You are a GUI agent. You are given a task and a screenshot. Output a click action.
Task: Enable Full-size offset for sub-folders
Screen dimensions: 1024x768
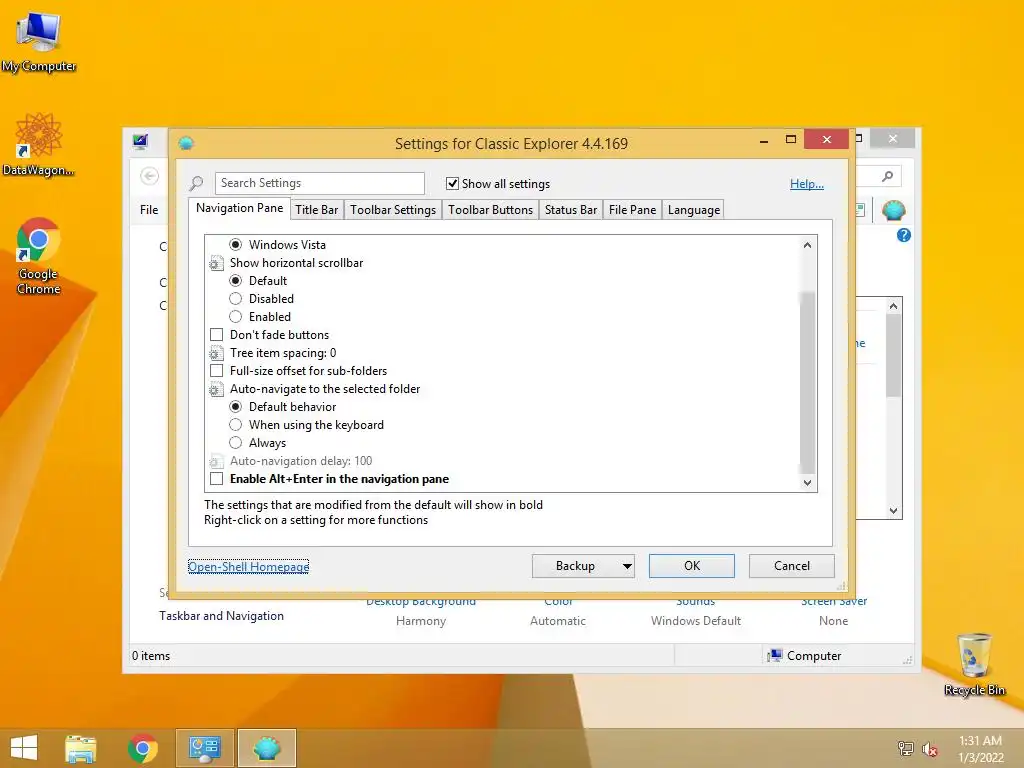tap(216, 371)
